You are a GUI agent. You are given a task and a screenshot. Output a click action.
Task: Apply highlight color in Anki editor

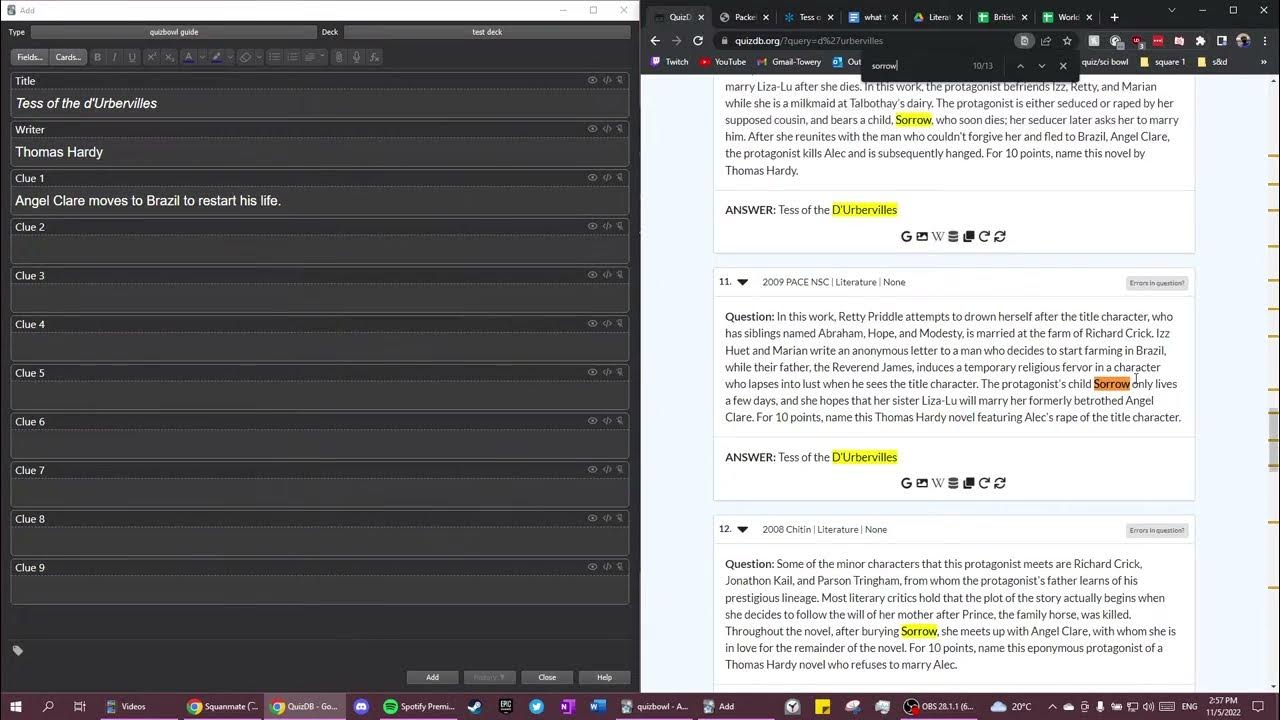216,57
